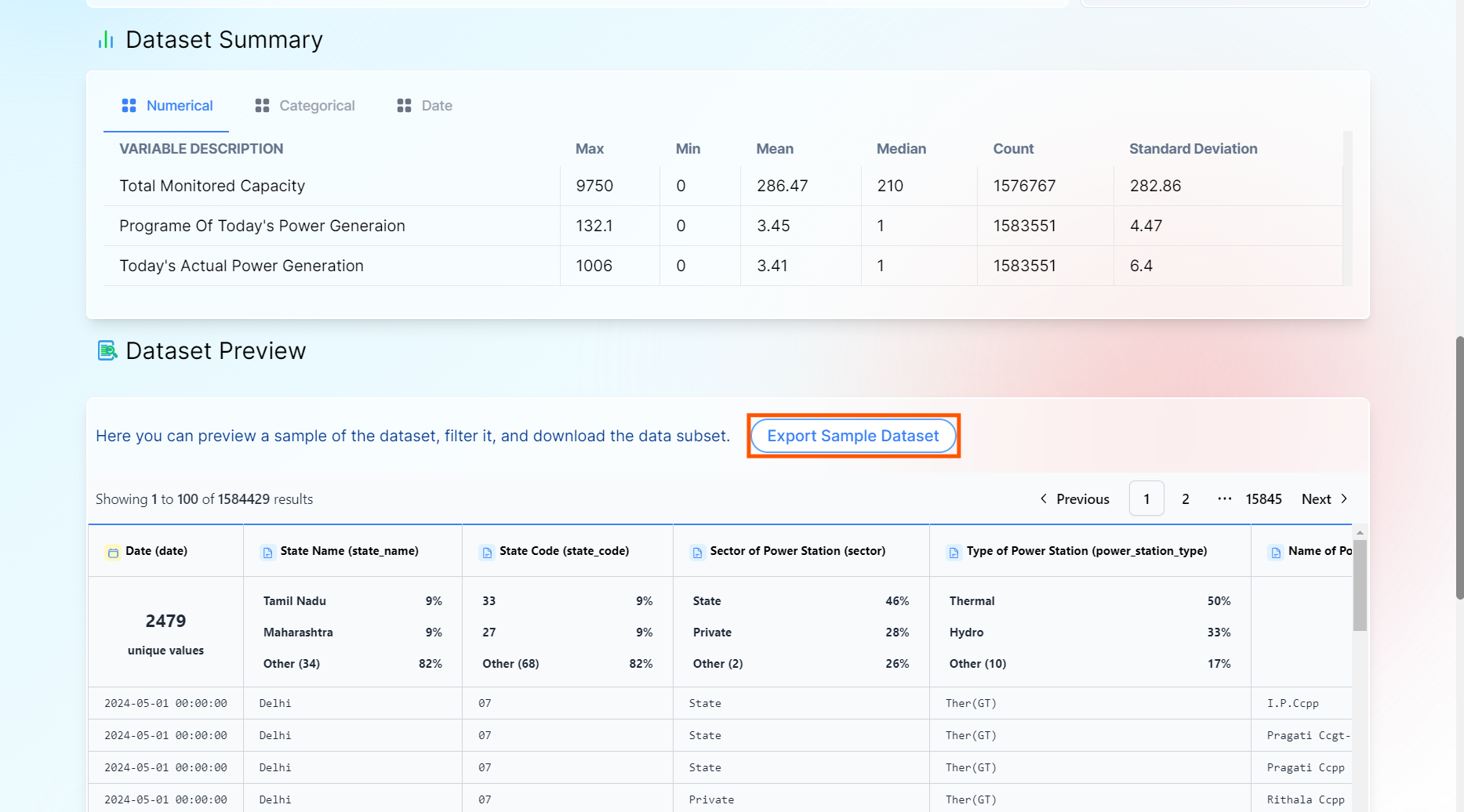
Task: Click the Sector of Power Station column icon
Action: (x=697, y=553)
